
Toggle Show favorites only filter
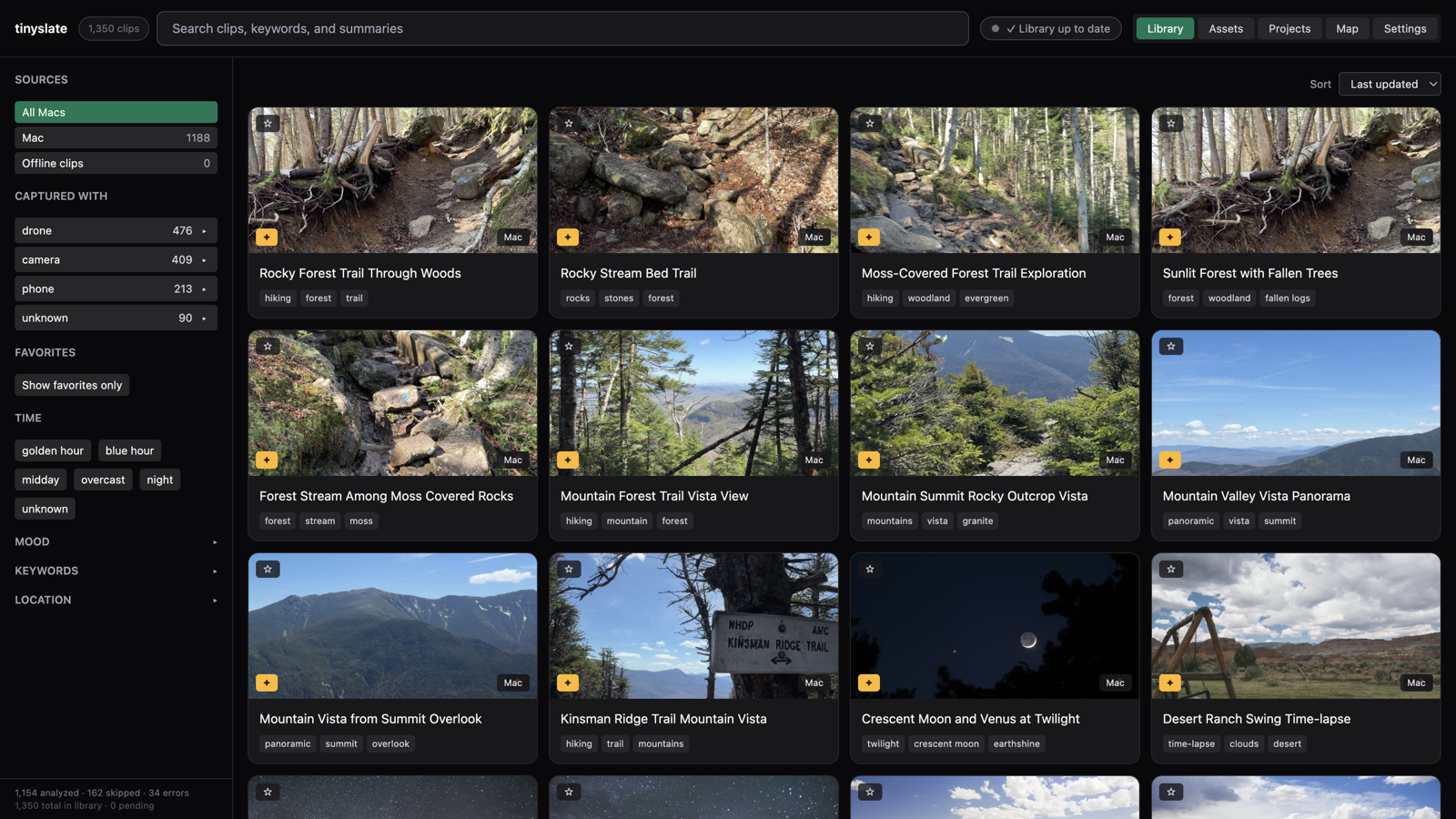pos(72,385)
